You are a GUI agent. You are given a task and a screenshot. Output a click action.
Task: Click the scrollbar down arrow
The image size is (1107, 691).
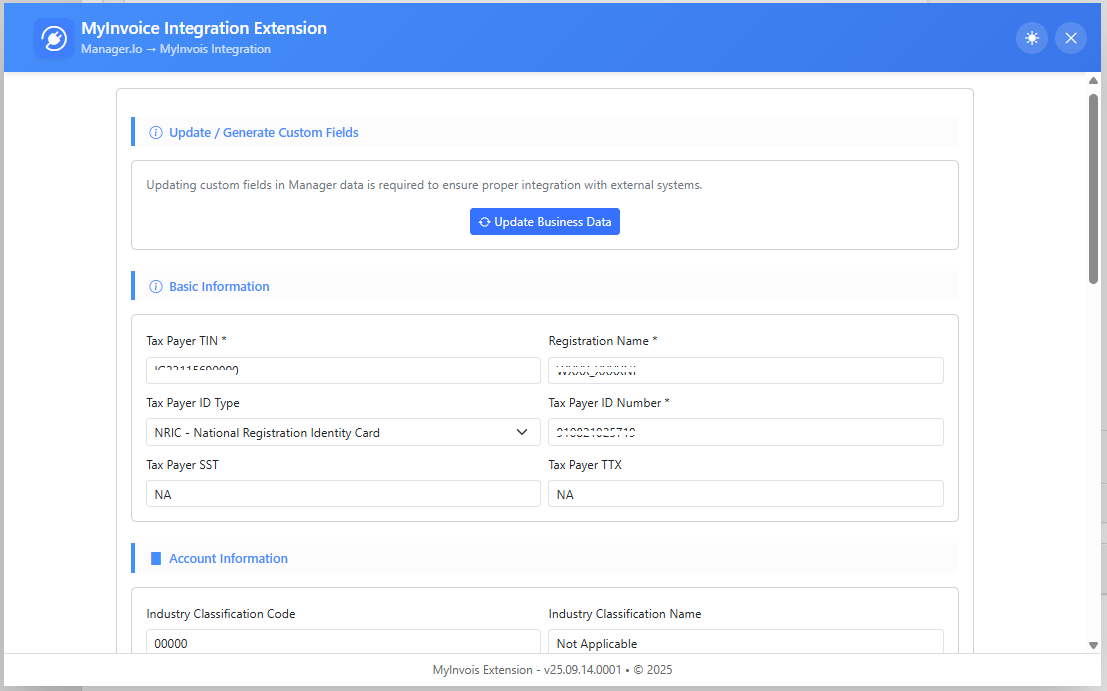[1092, 645]
